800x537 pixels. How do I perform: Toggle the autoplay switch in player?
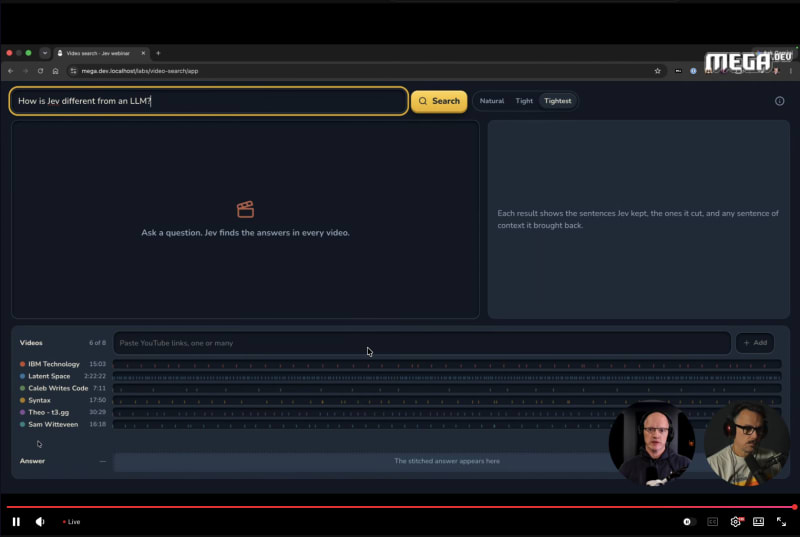tap(689, 522)
